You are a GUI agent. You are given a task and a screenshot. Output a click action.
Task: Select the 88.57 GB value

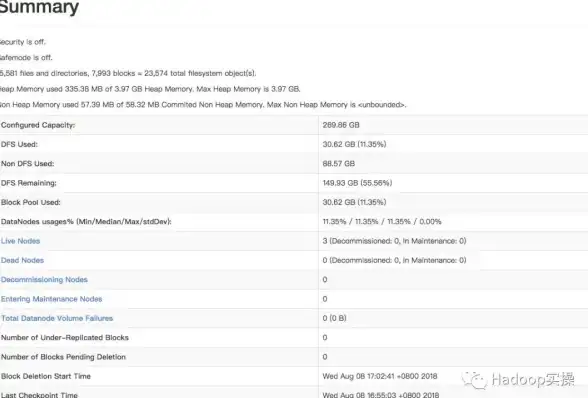pyautogui.click(x=339, y=164)
